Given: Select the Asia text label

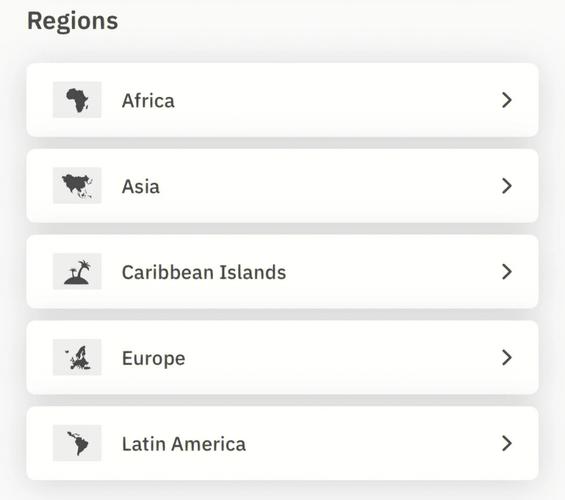Looking at the screenshot, I should pyautogui.click(x=141, y=186).
